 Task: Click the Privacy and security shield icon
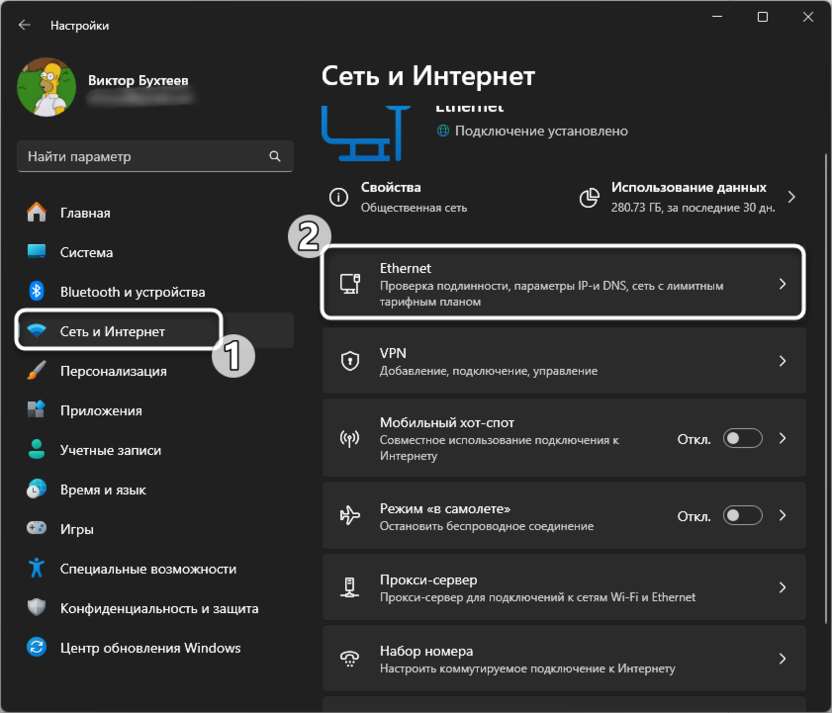(37, 608)
